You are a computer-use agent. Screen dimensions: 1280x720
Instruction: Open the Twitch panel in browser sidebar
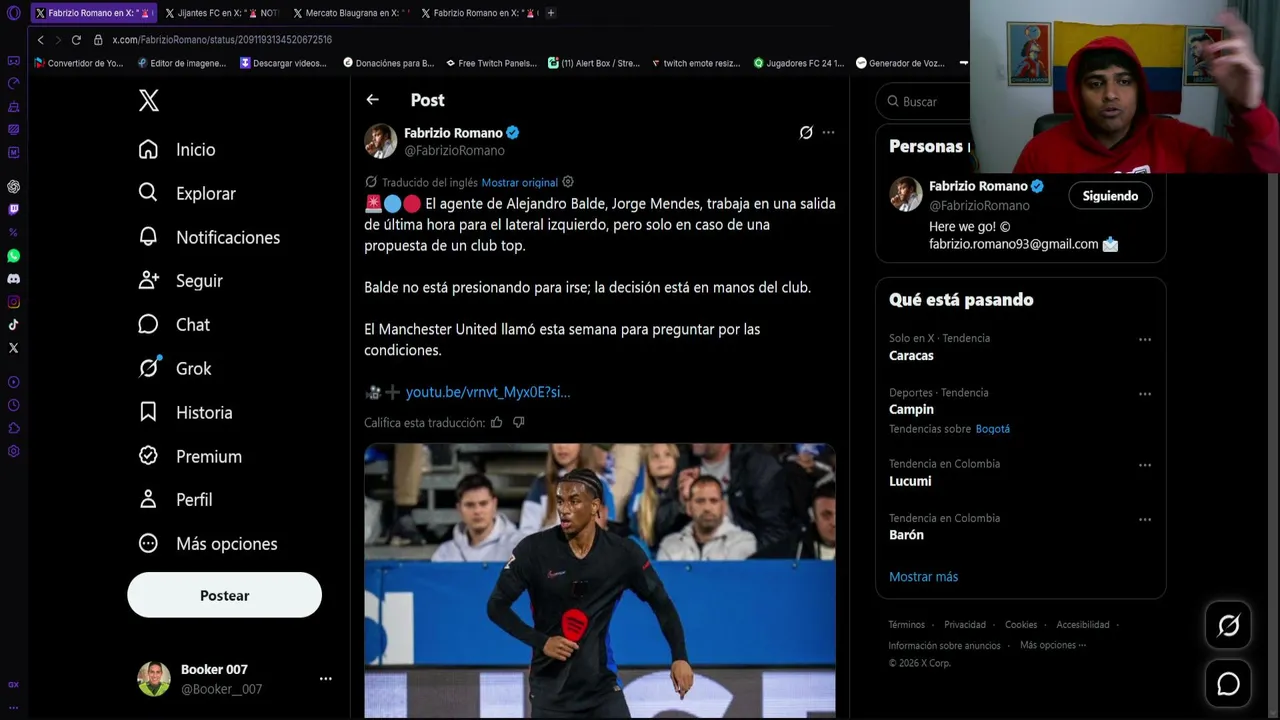tap(13, 209)
